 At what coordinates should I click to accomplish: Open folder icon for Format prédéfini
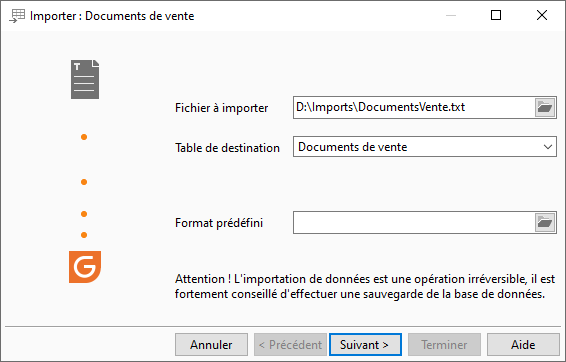(545, 222)
